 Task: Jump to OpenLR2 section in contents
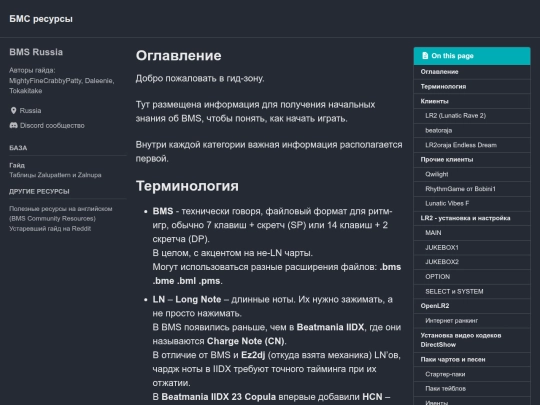pos(472,306)
